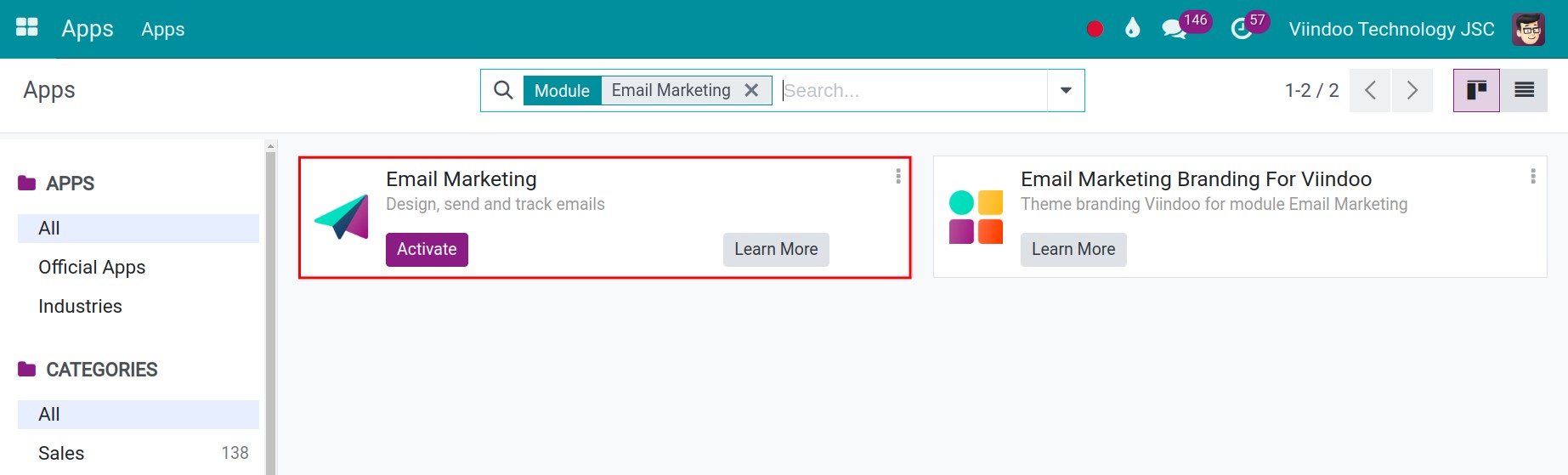
Task: Open Email Marketing card options menu
Action: point(898,176)
